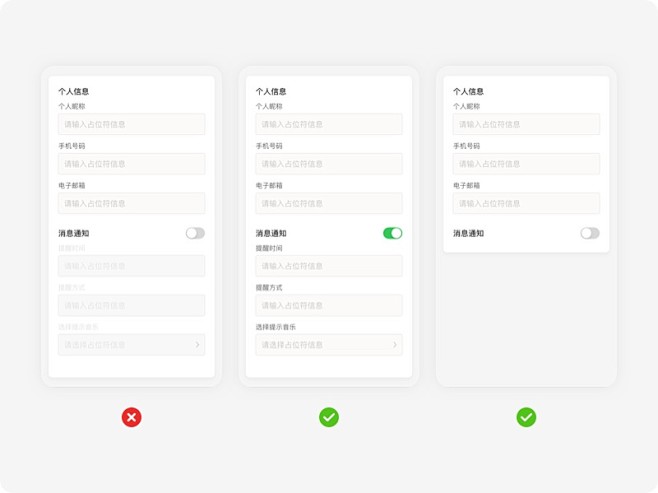658x493 pixels.
Task: Click the 手机号码 input in the left card
Action: coord(131,164)
